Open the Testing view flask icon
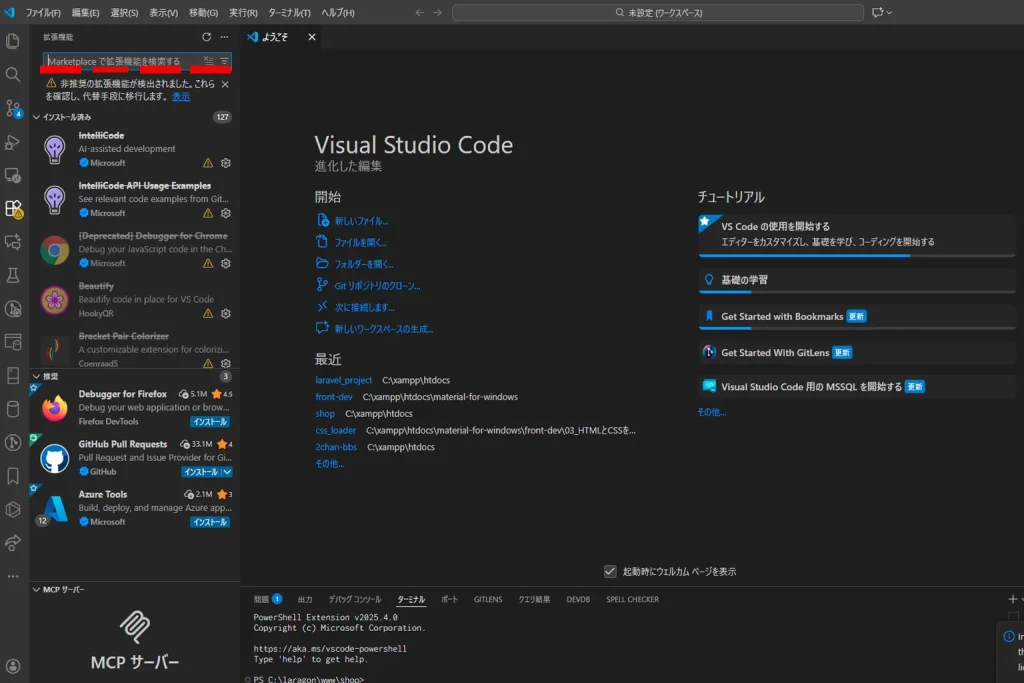Viewport: 1024px width, 683px height. point(13,277)
